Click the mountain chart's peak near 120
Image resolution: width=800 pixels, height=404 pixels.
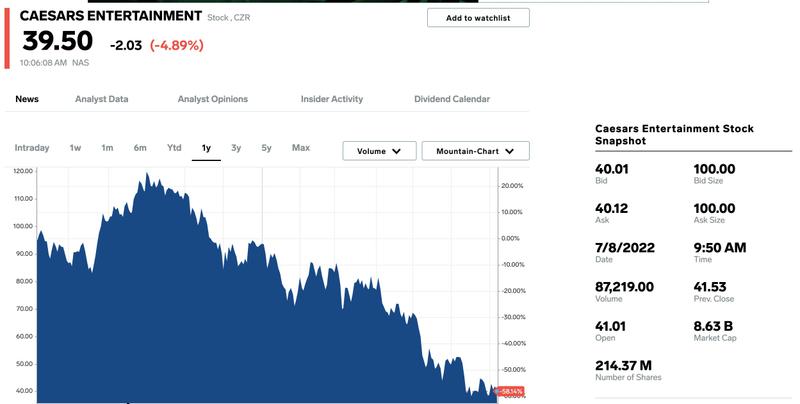(x=147, y=175)
